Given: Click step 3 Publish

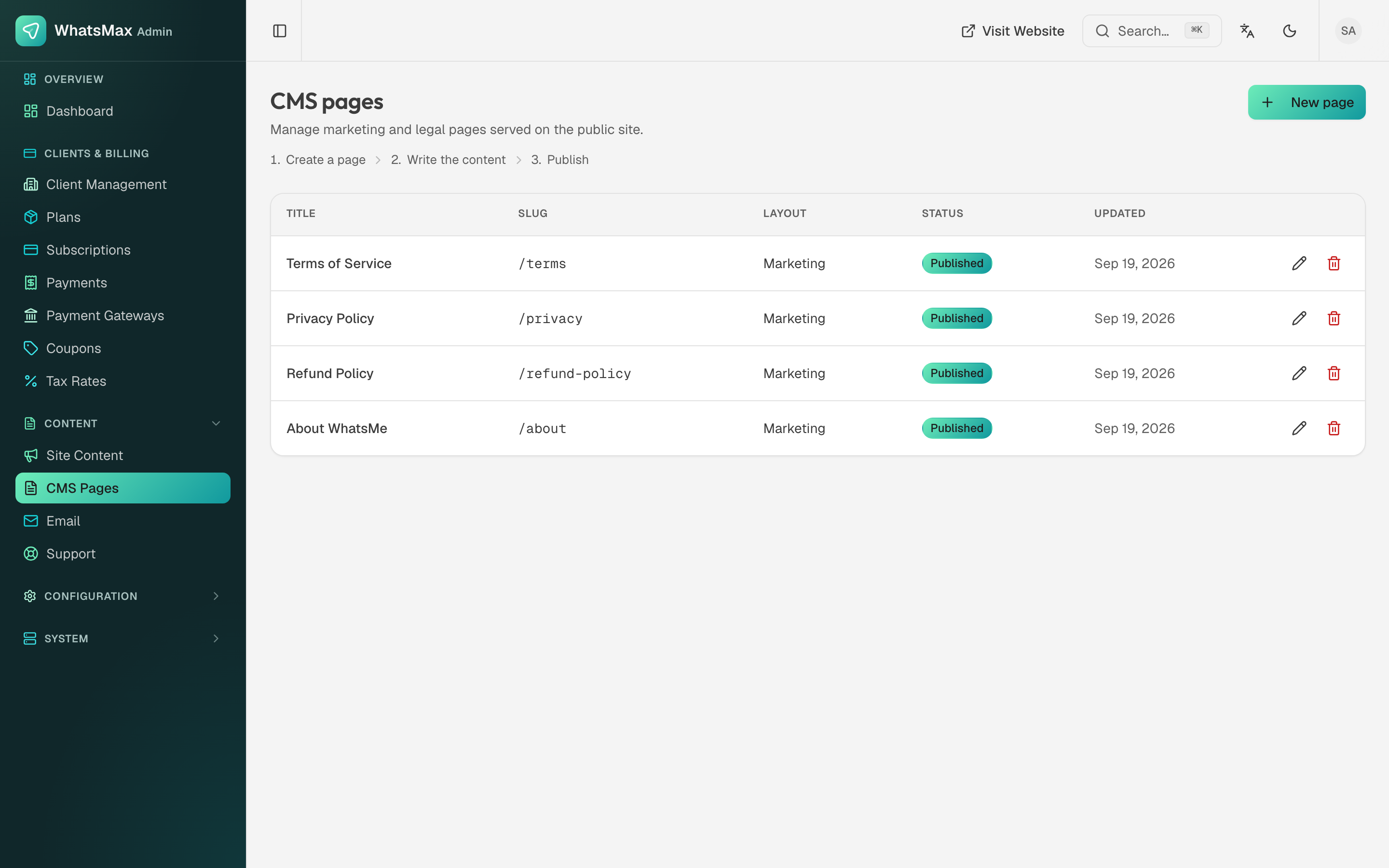Looking at the screenshot, I should (x=559, y=160).
